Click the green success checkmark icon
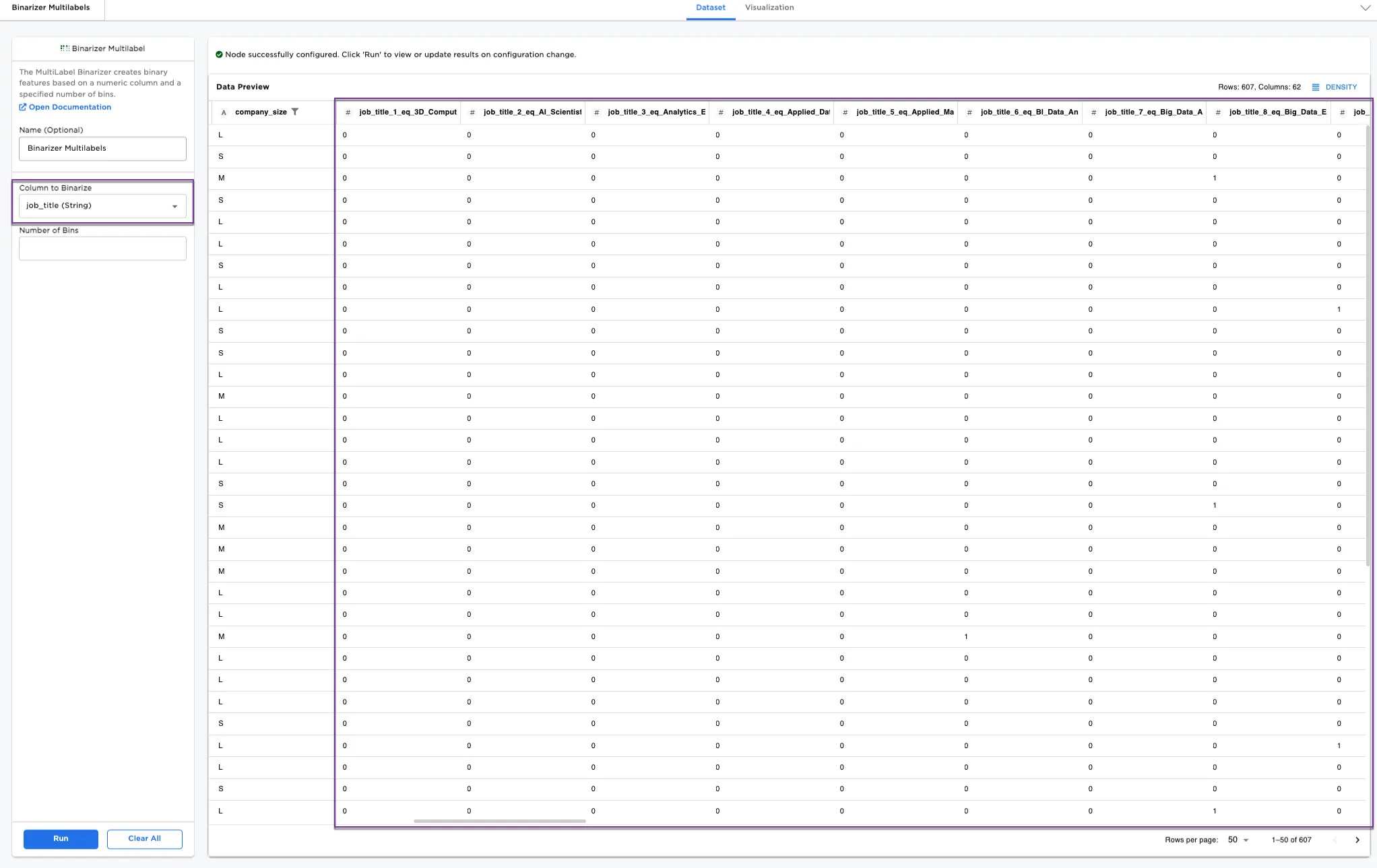The height and width of the screenshot is (868, 1377). (219, 55)
